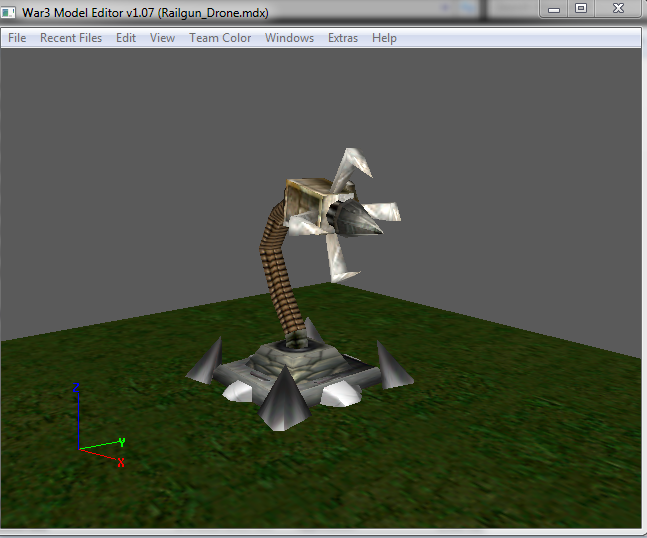The image size is (647, 538).
Task: Open the Windows menu
Action: click(x=290, y=38)
